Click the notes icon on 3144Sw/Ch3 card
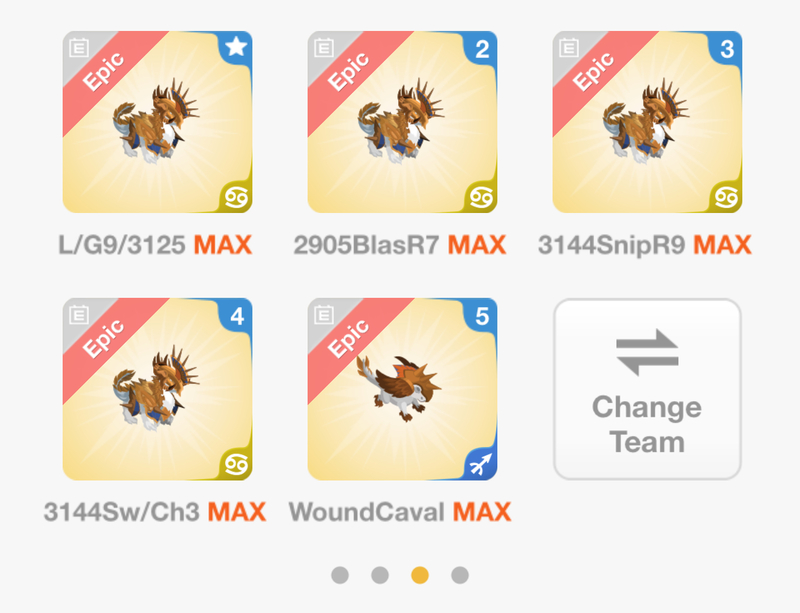Viewport: 800px width, 613px height. [x=79, y=315]
